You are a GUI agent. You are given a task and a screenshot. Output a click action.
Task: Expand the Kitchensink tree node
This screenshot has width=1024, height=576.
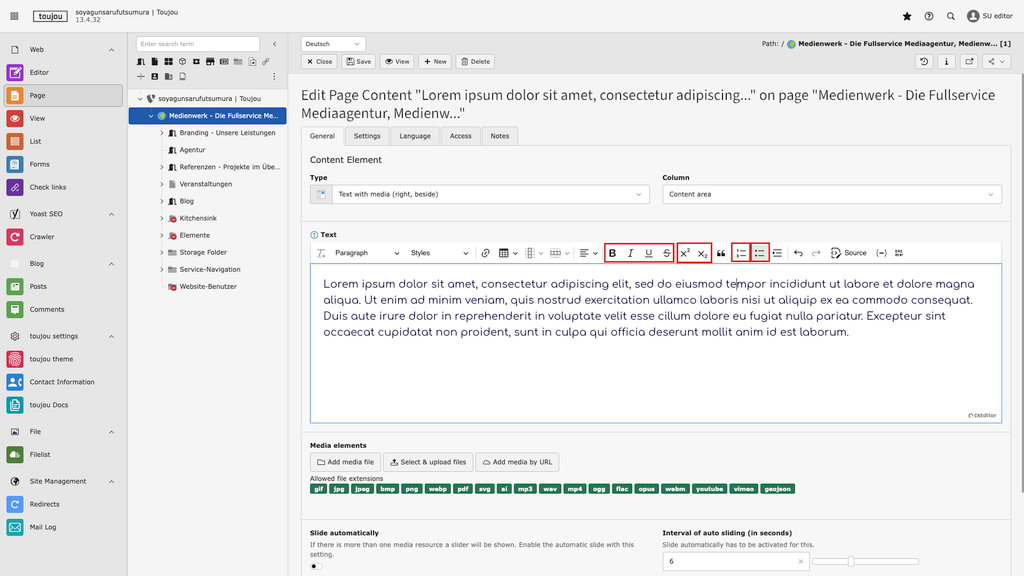pos(162,219)
